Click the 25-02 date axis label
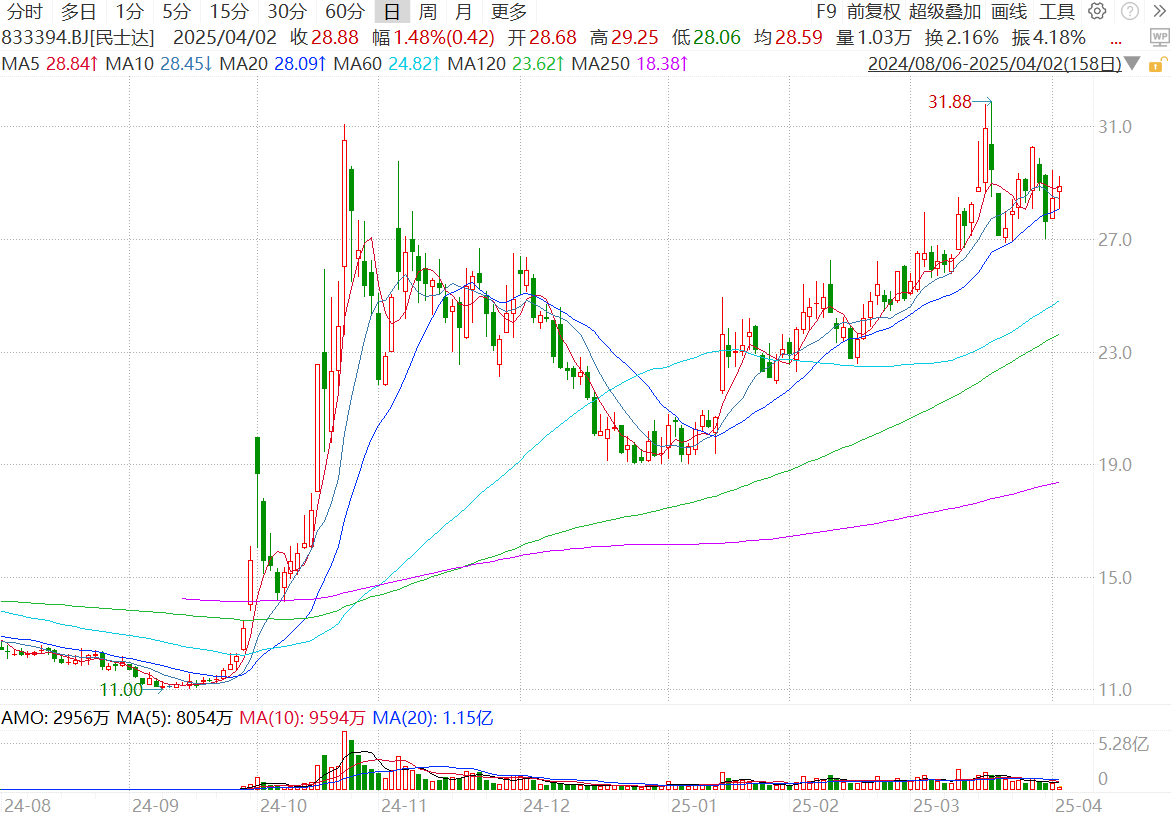1171x820 pixels. (x=816, y=806)
